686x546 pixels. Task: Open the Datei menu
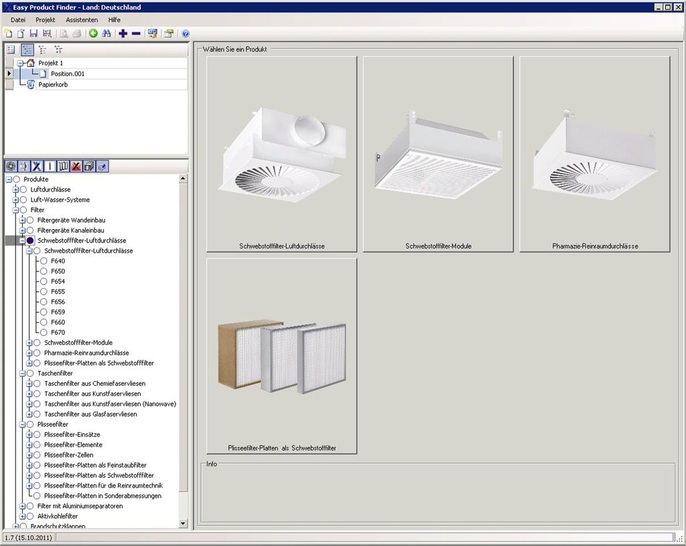click(x=18, y=19)
